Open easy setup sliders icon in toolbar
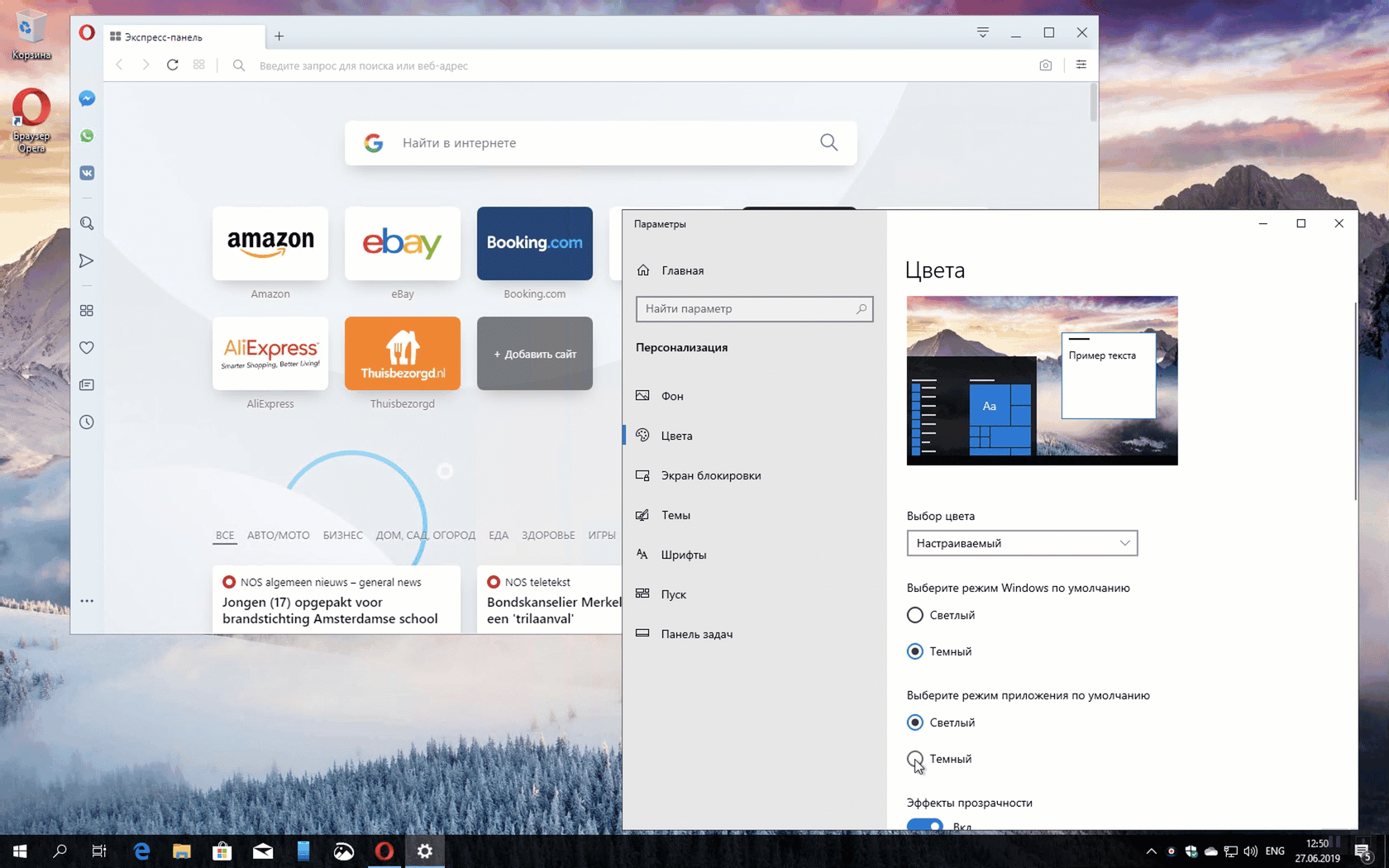1389x868 pixels. coord(1081,64)
